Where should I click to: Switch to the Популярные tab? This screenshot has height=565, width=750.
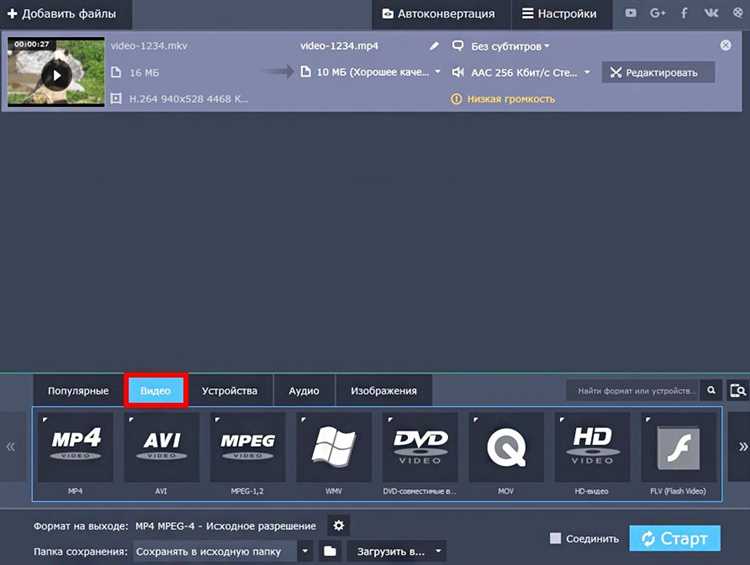pos(78,391)
